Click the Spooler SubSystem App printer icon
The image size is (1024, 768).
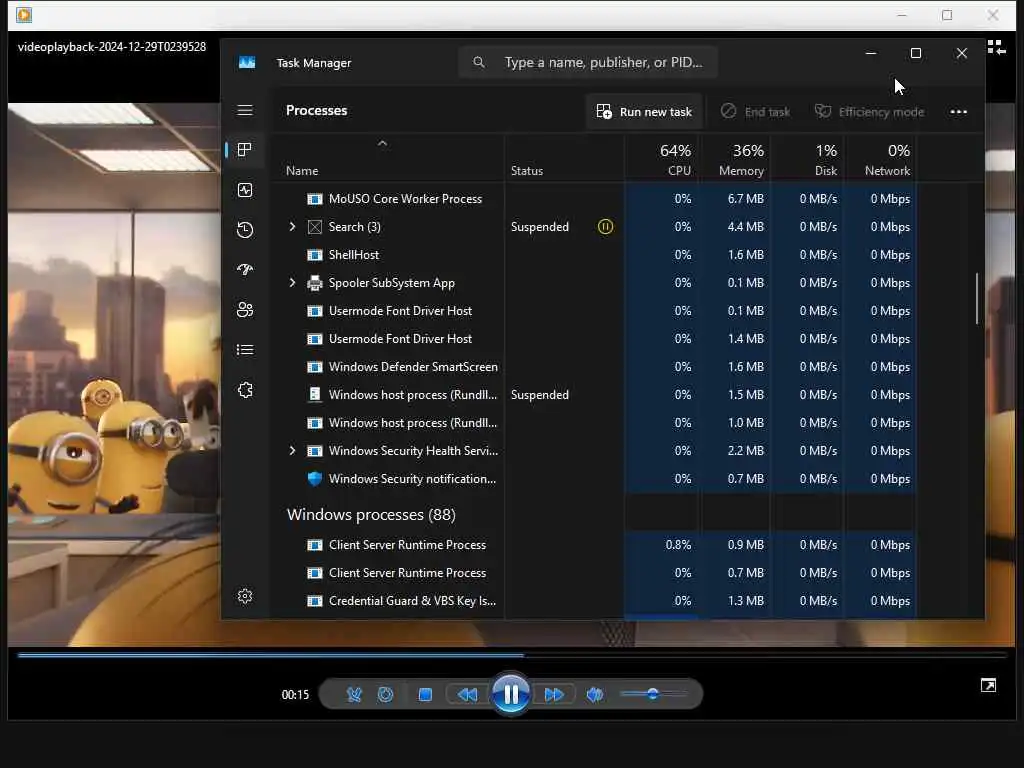(315, 283)
